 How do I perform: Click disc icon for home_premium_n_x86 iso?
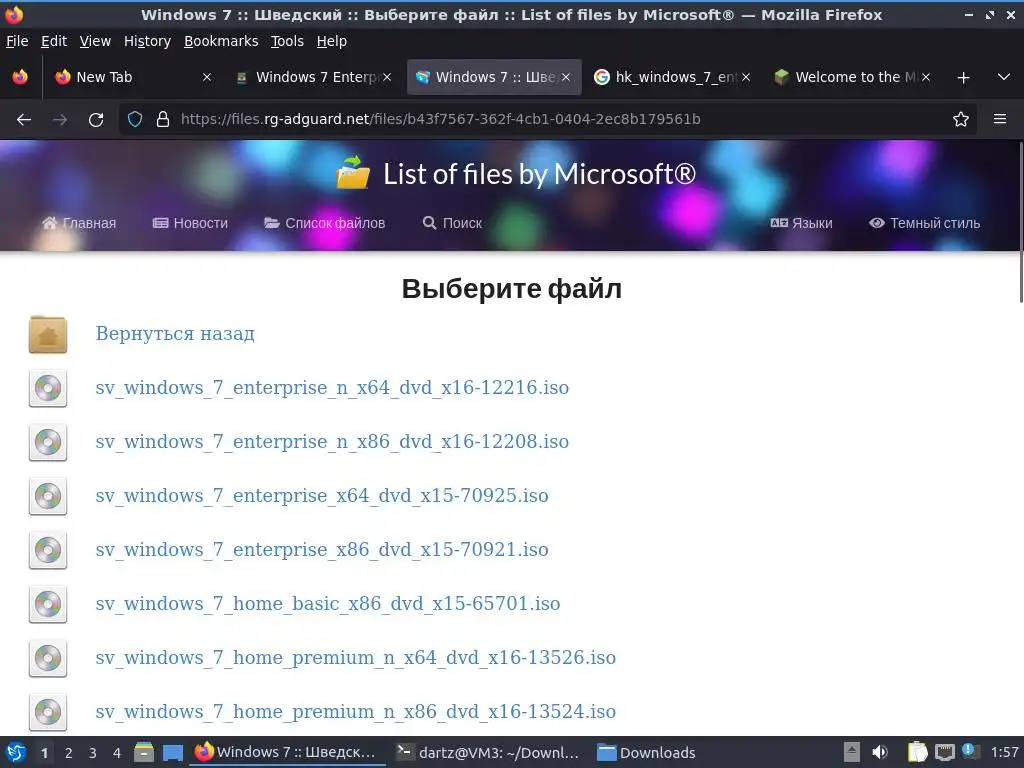48,712
